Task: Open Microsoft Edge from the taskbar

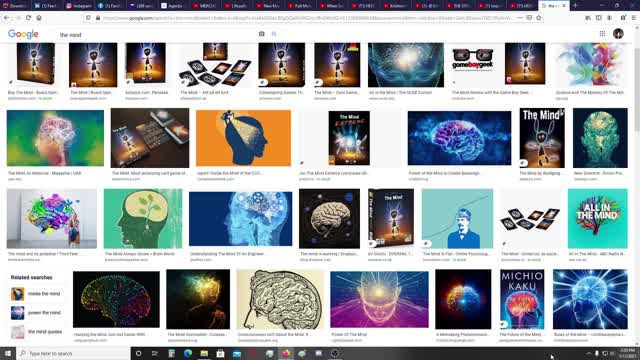Action: 188,353
